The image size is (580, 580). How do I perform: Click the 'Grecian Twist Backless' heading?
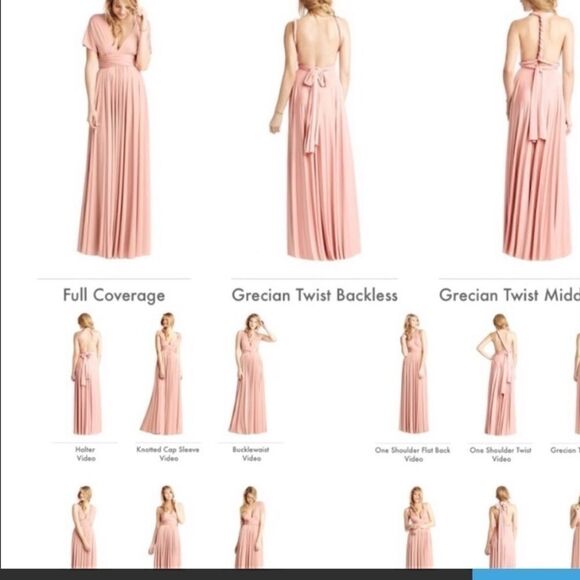point(315,295)
